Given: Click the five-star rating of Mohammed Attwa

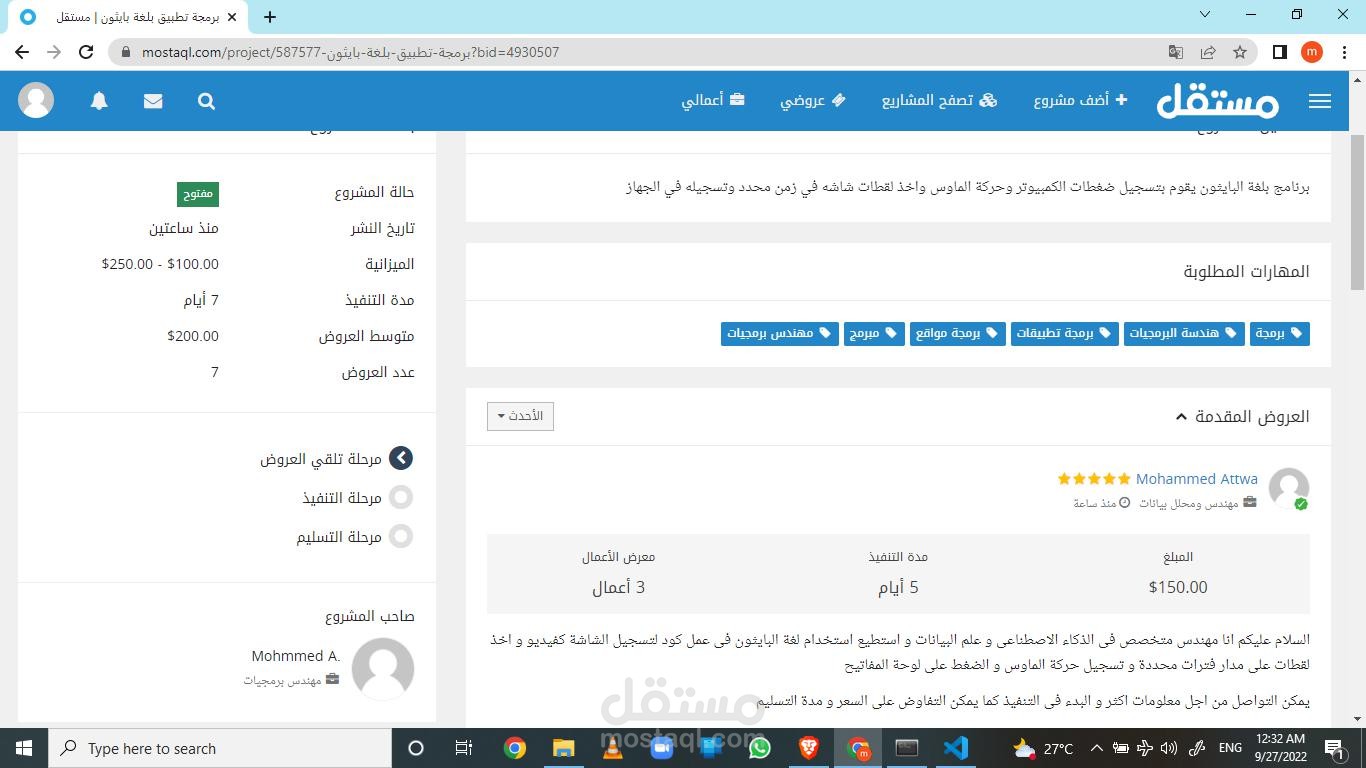Looking at the screenshot, I should pos(1093,479).
